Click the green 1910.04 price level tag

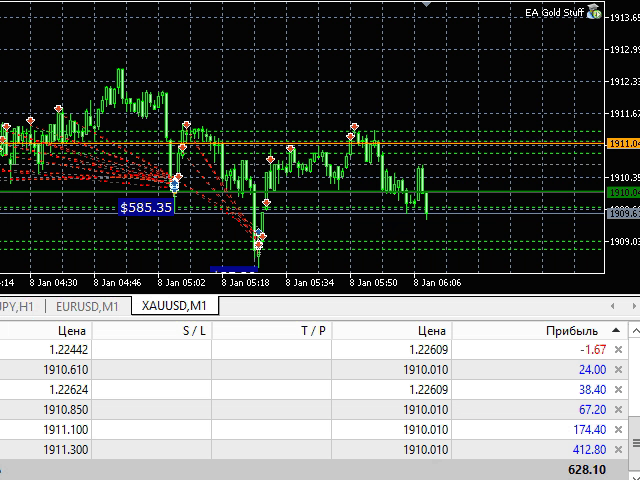[623, 192]
